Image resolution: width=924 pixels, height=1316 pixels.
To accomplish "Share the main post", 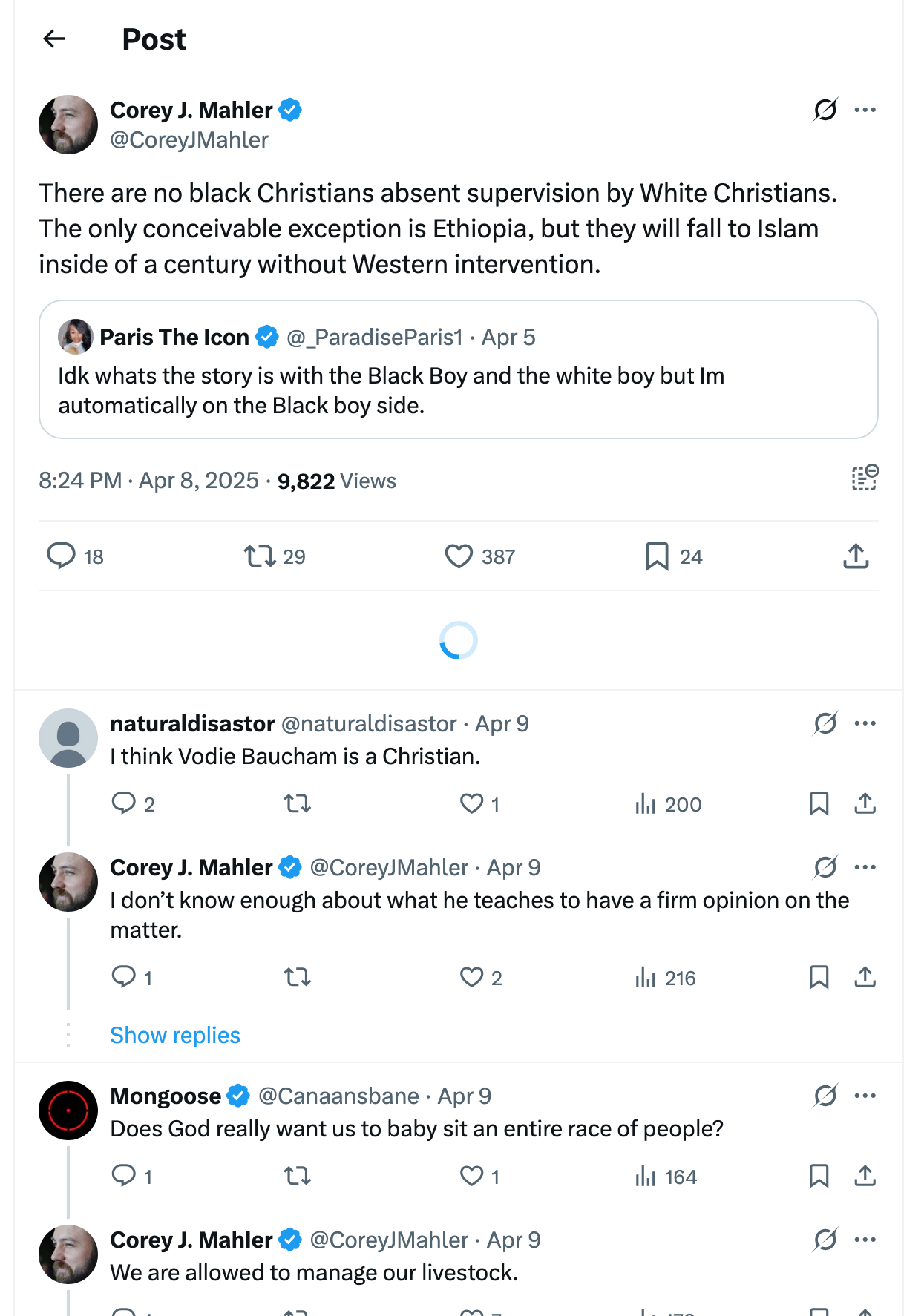I will point(856,556).
